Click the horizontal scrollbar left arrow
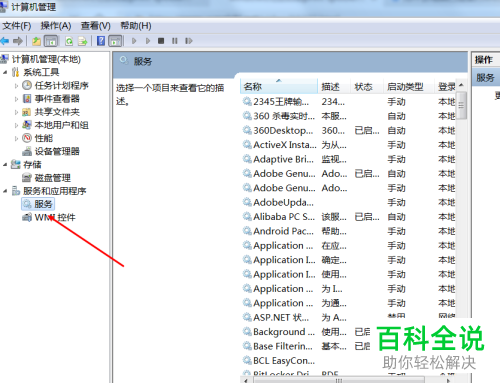The height and width of the screenshot is (383, 500). pos(246,380)
